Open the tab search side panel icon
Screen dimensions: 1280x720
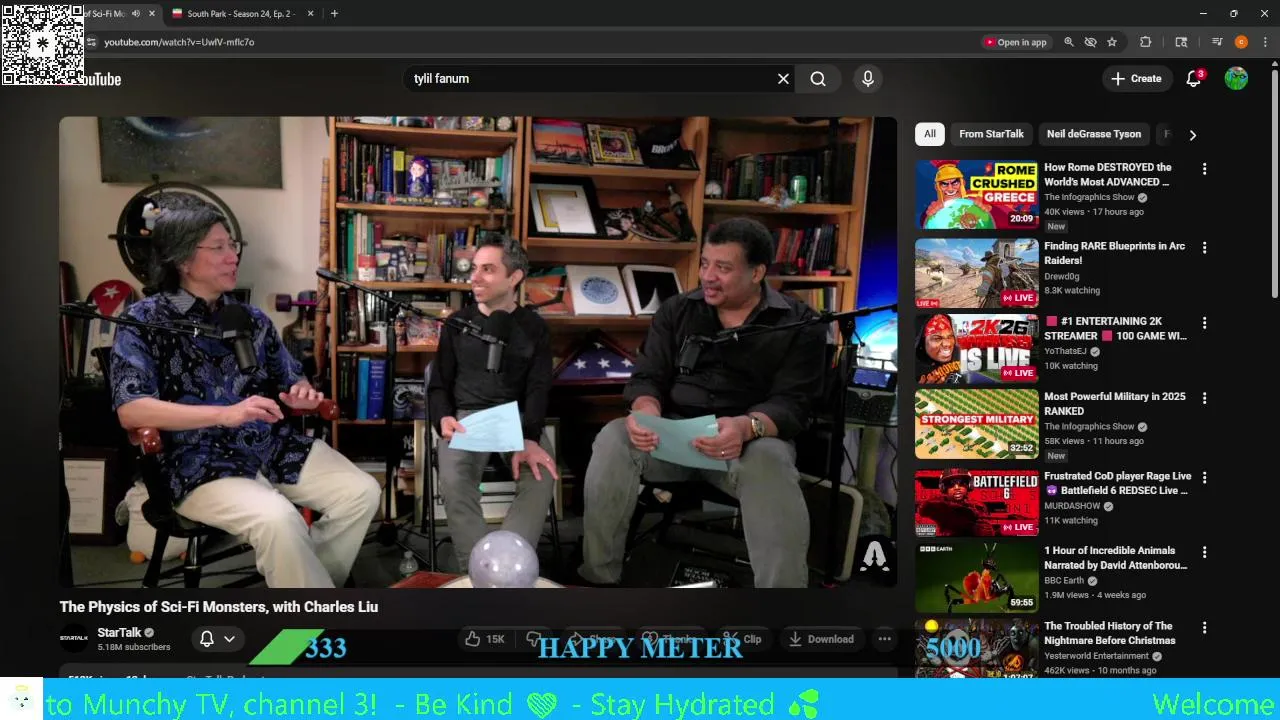coord(1181,42)
